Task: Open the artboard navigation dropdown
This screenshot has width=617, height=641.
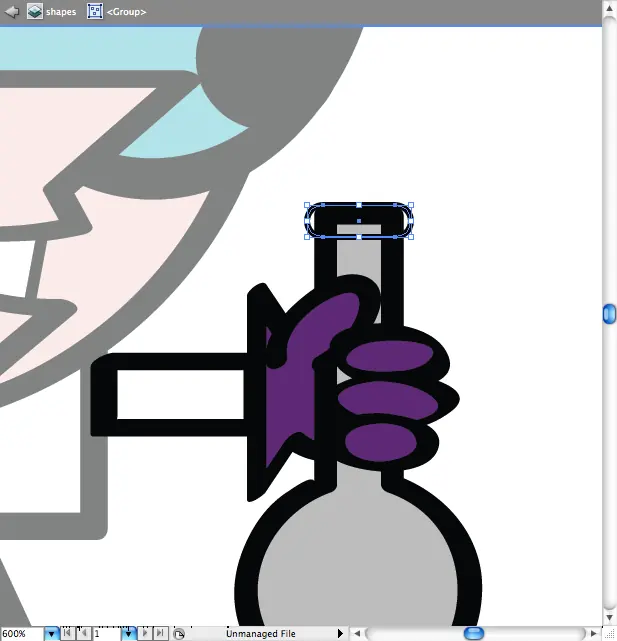Action: [x=129, y=634]
